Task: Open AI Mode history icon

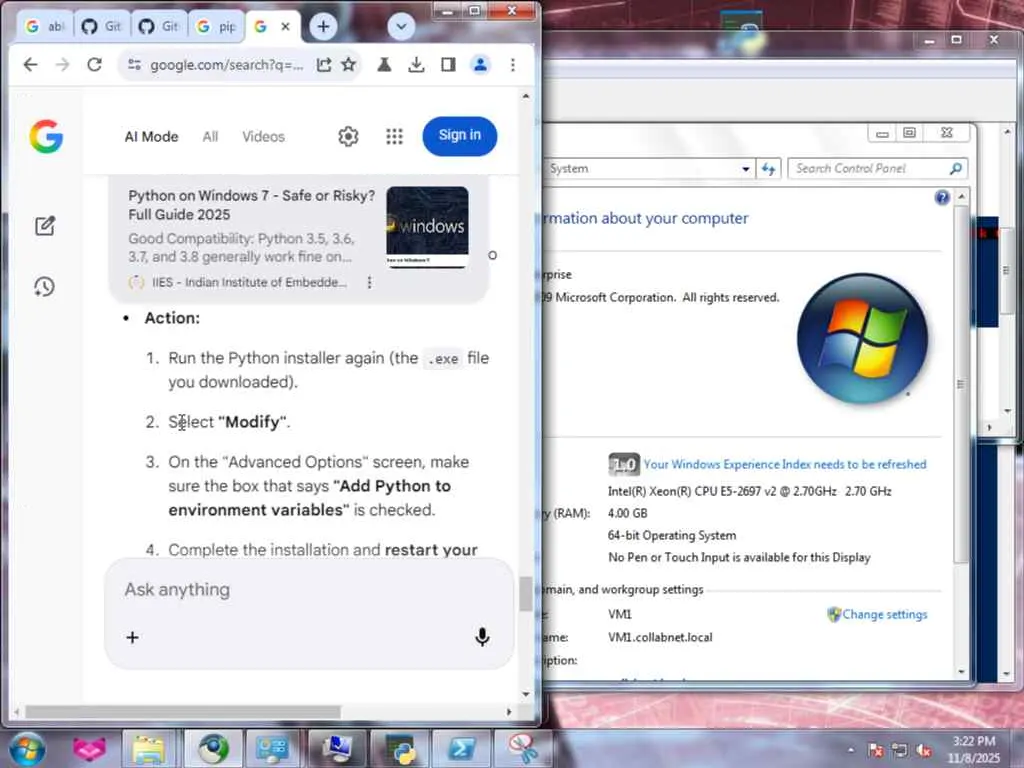Action: (44, 286)
